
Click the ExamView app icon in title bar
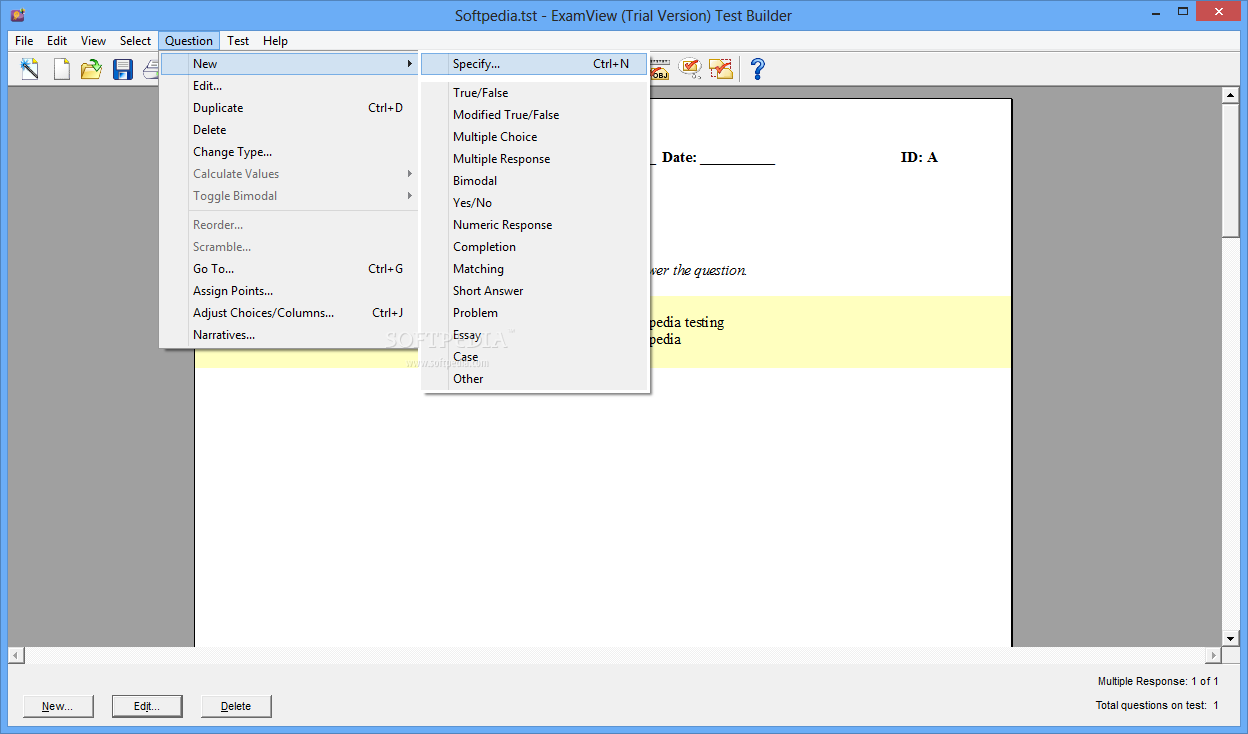click(x=17, y=14)
